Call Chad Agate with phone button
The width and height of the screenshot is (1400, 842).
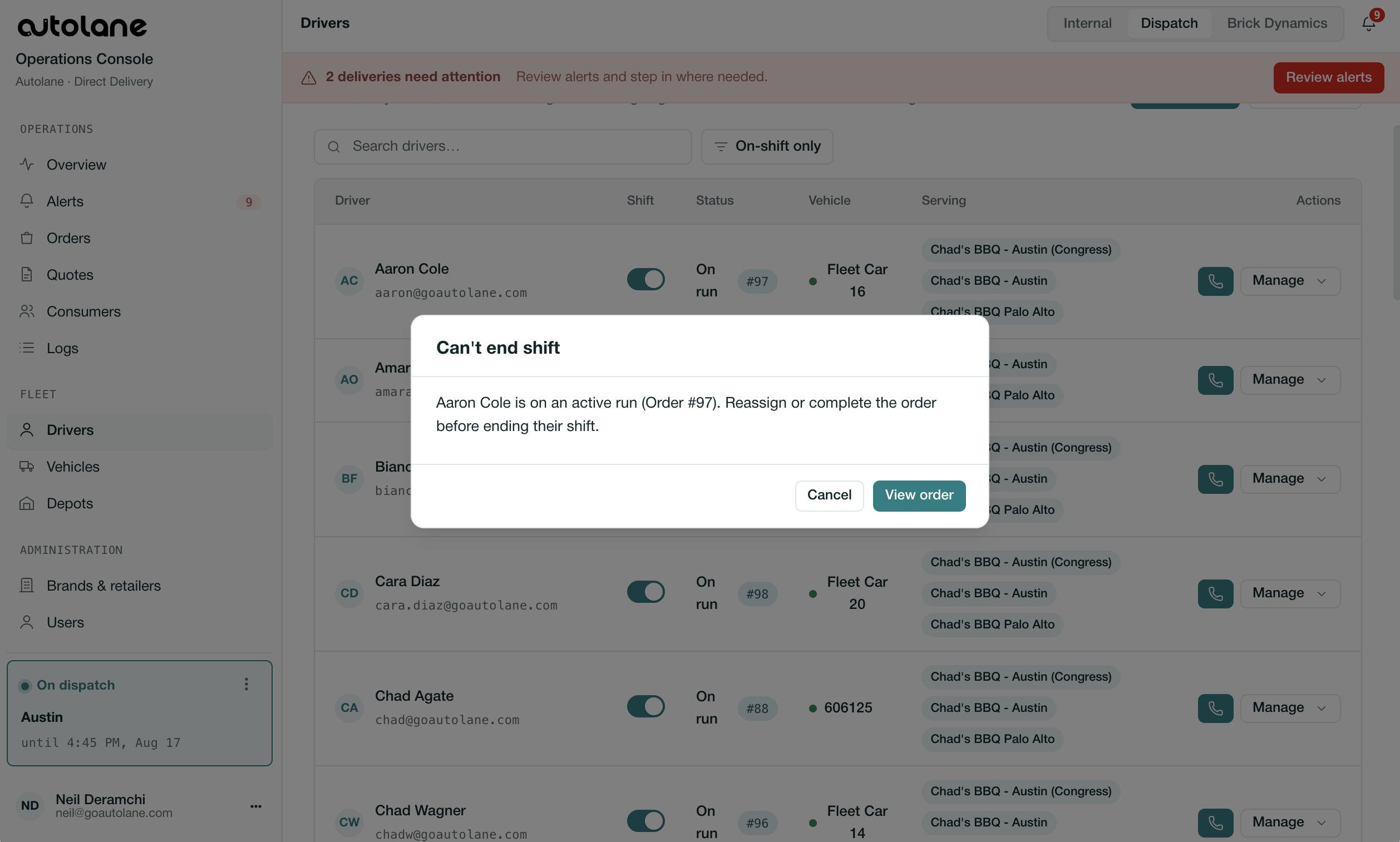point(1215,708)
